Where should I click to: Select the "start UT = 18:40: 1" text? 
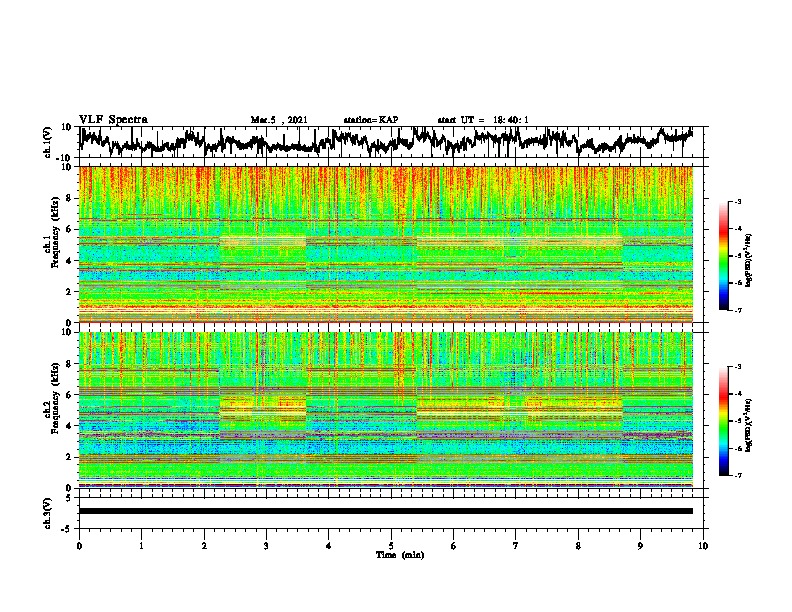[483, 120]
